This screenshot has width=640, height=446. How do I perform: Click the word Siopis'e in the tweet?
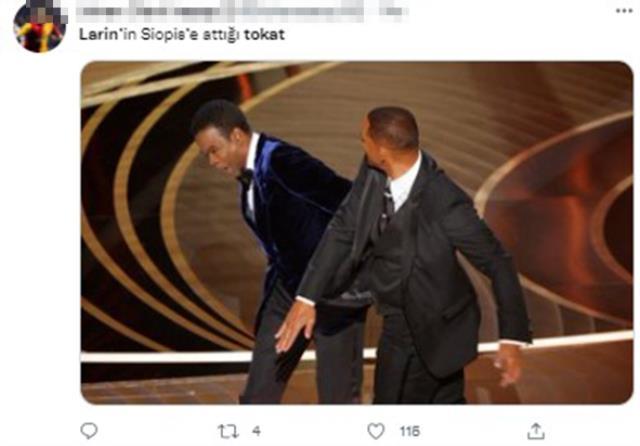[169, 35]
